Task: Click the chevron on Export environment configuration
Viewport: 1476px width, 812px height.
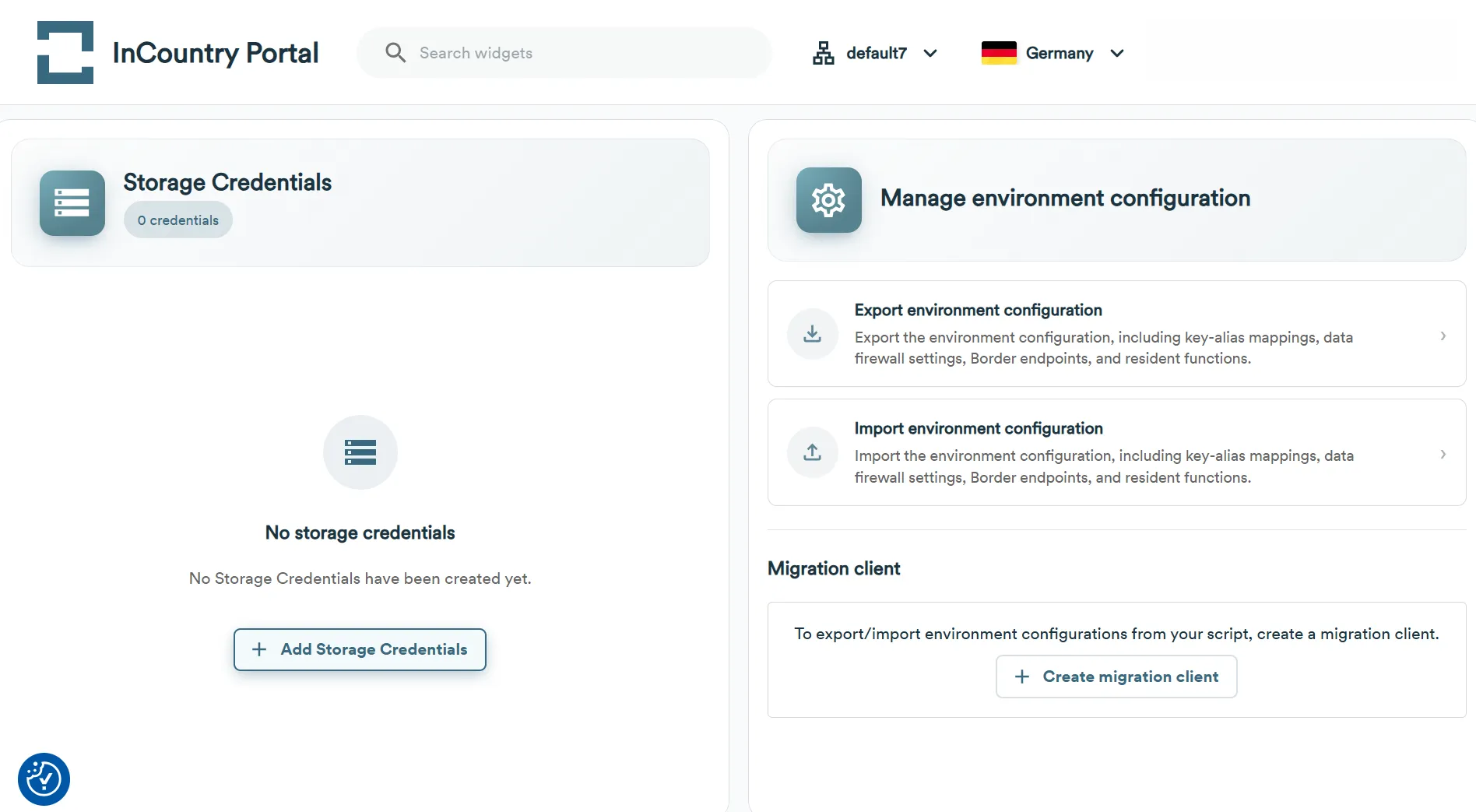Action: 1443,336
